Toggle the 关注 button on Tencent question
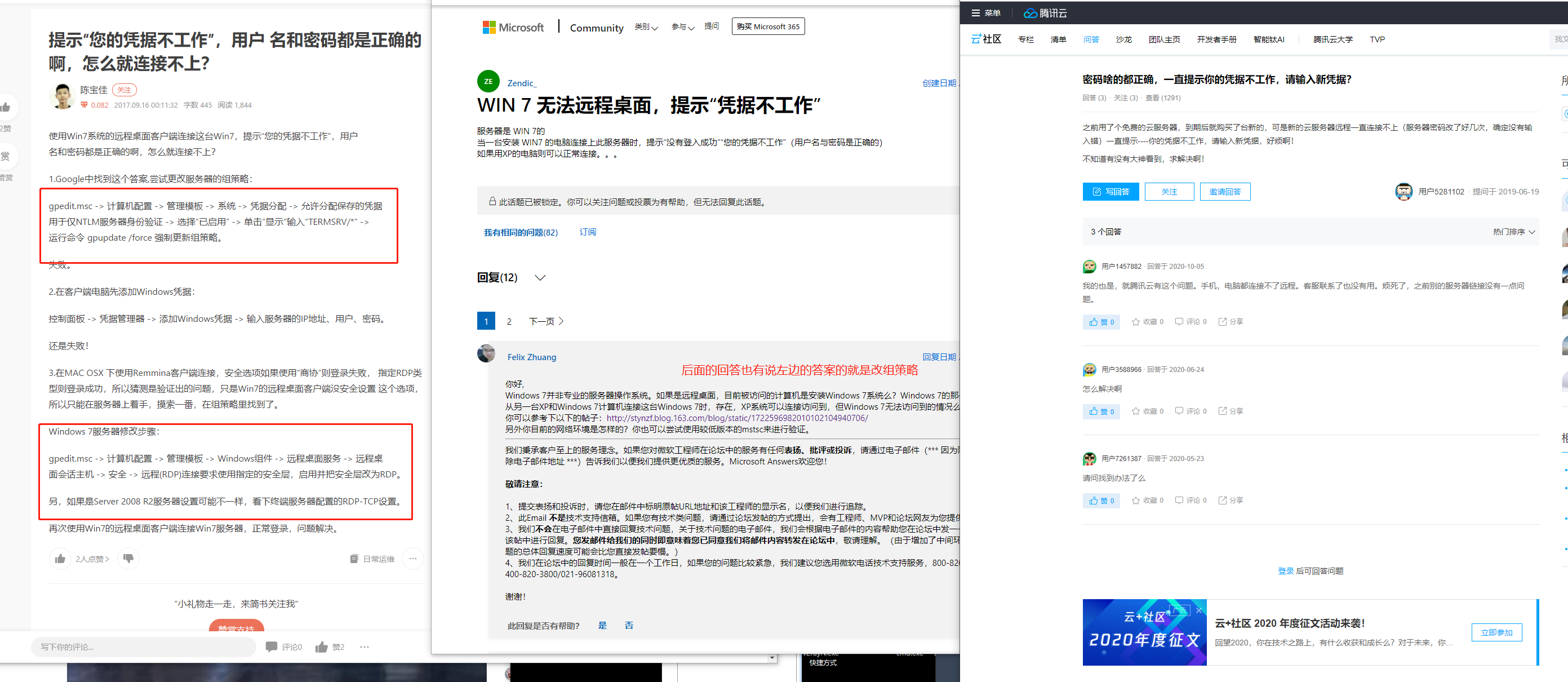The image size is (1568, 682). click(x=1169, y=192)
